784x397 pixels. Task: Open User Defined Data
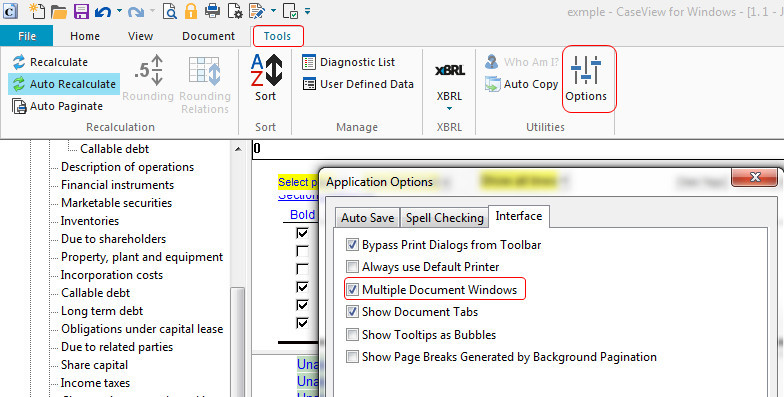358,84
